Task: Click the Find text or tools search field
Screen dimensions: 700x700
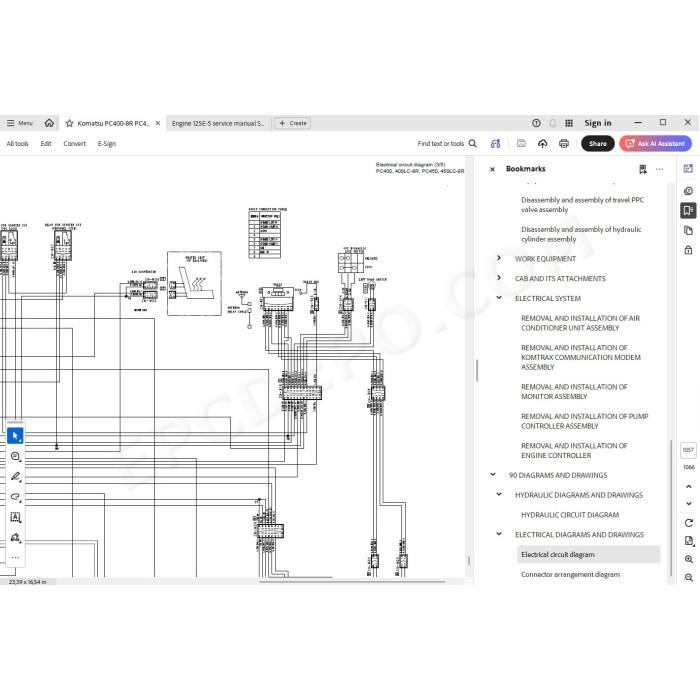Action: 447,144
